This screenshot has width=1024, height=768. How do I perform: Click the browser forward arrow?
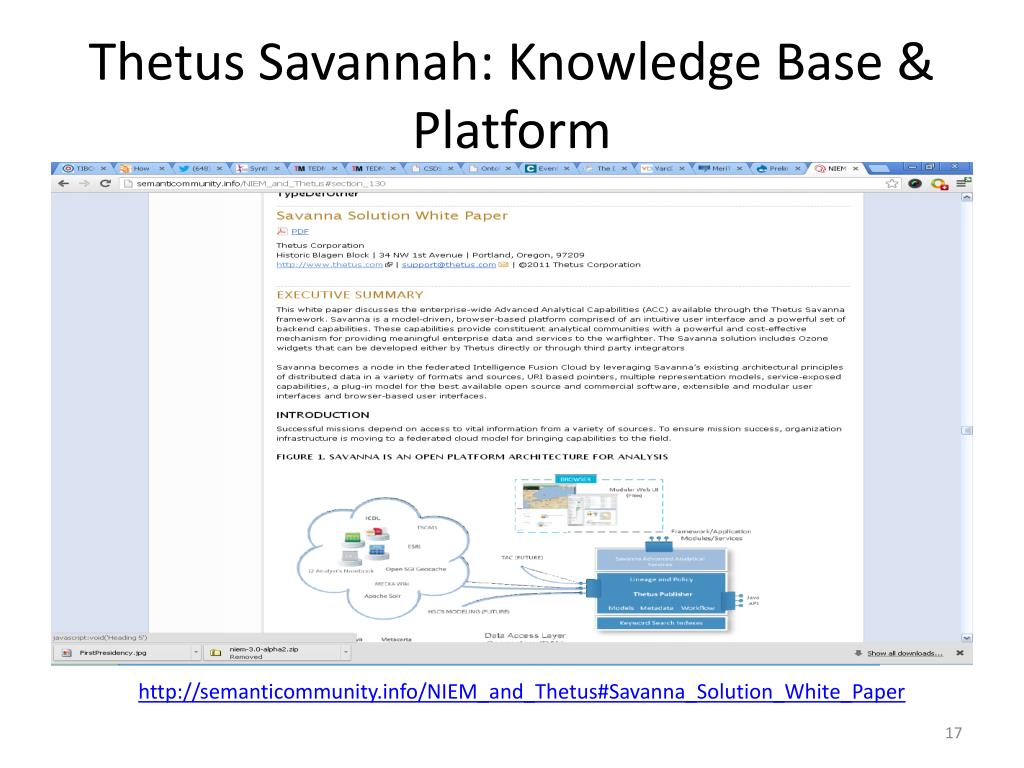(84, 184)
